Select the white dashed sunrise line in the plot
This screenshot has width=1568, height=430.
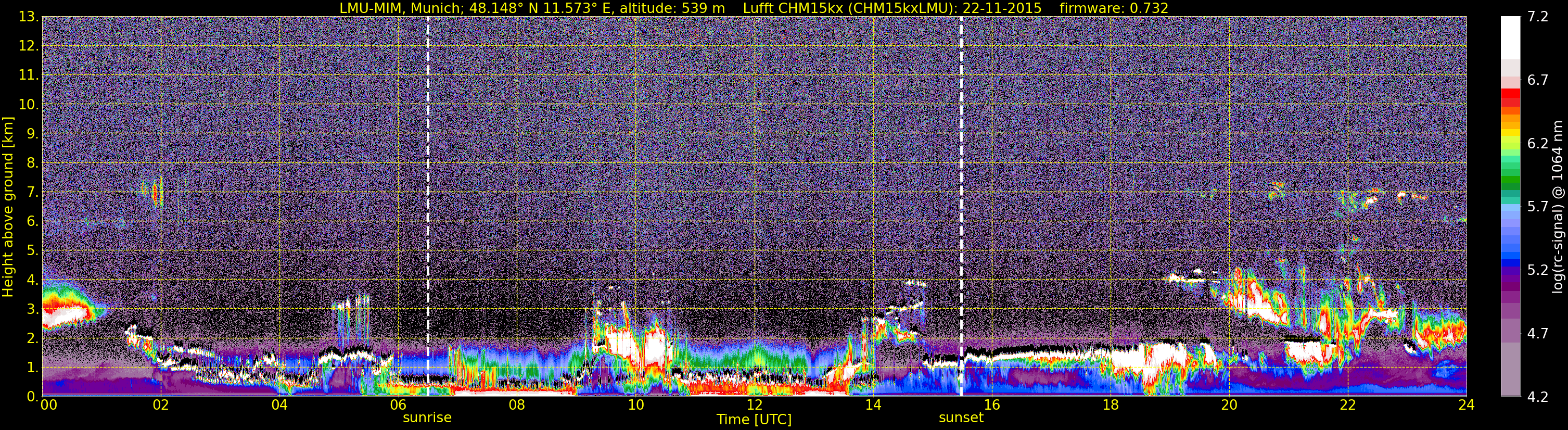coord(428,206)
